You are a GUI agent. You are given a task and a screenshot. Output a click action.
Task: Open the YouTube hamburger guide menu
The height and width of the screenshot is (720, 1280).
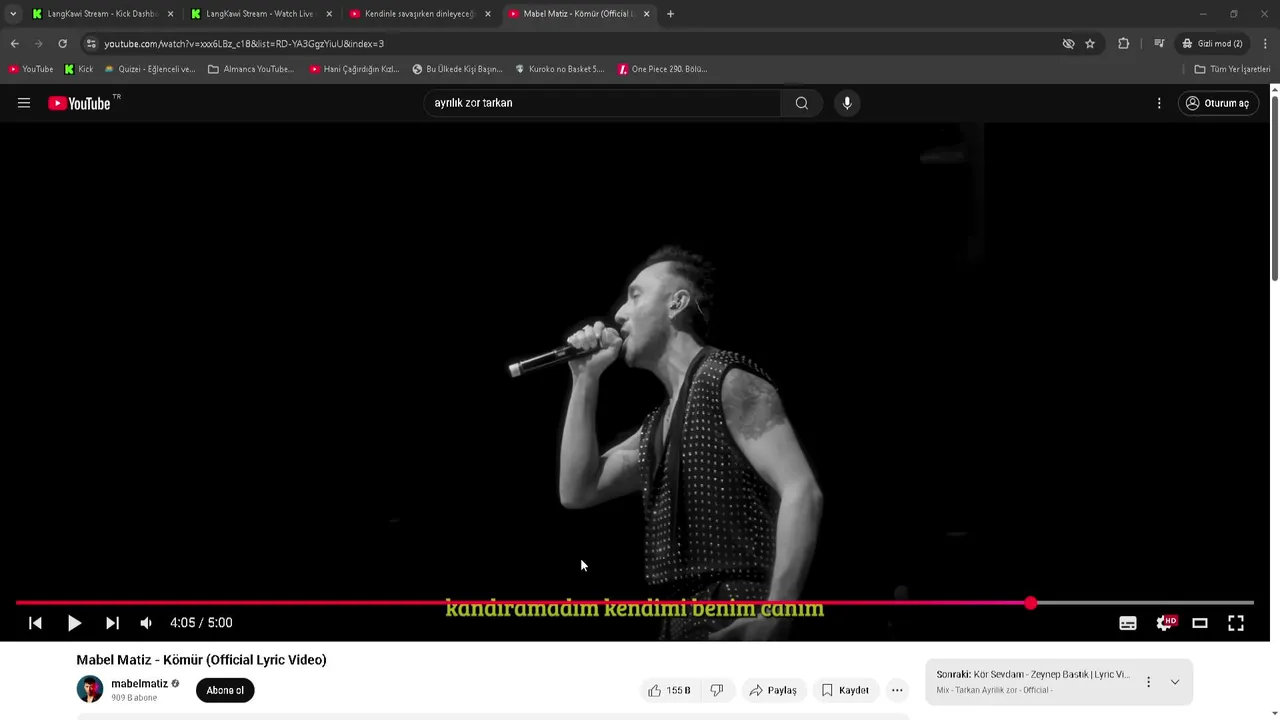coord(24,103)
